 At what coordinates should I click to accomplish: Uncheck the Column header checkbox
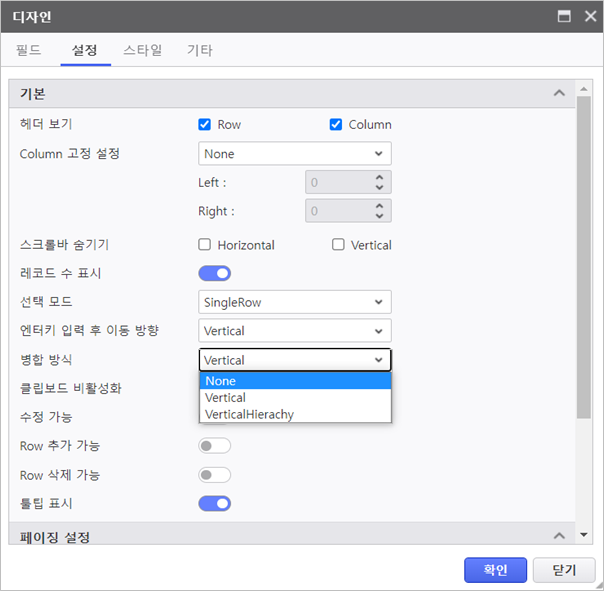336,125
